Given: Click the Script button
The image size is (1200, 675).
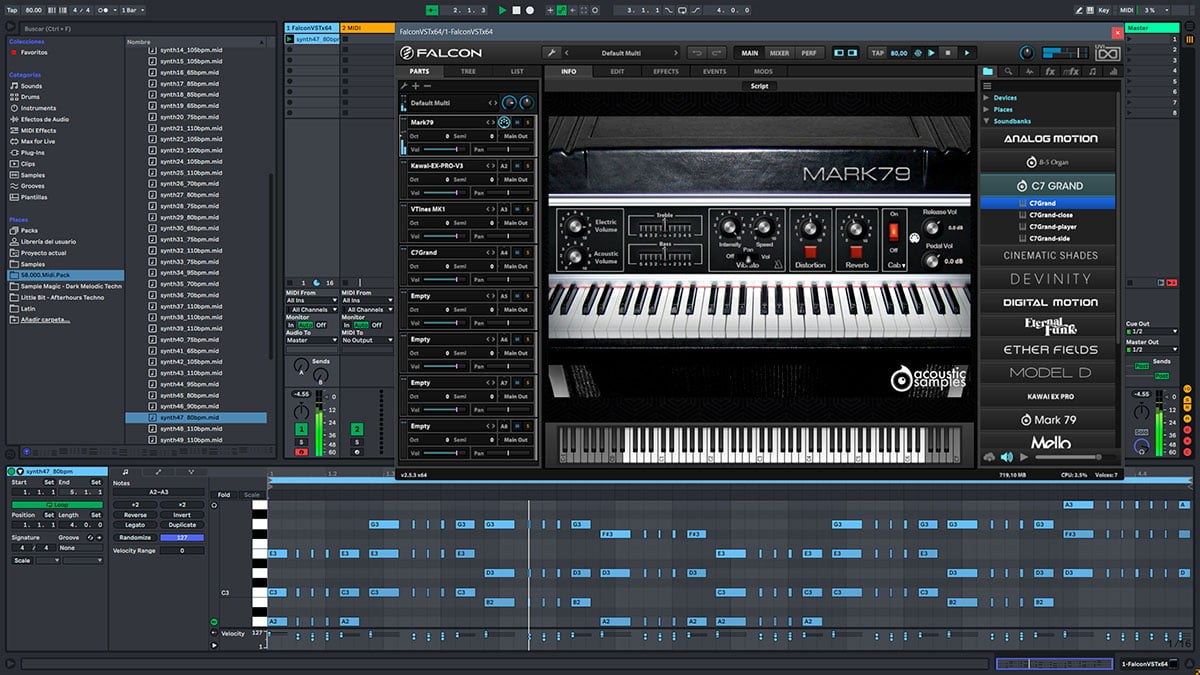Looking at the screenshot, I should [759, 86].
